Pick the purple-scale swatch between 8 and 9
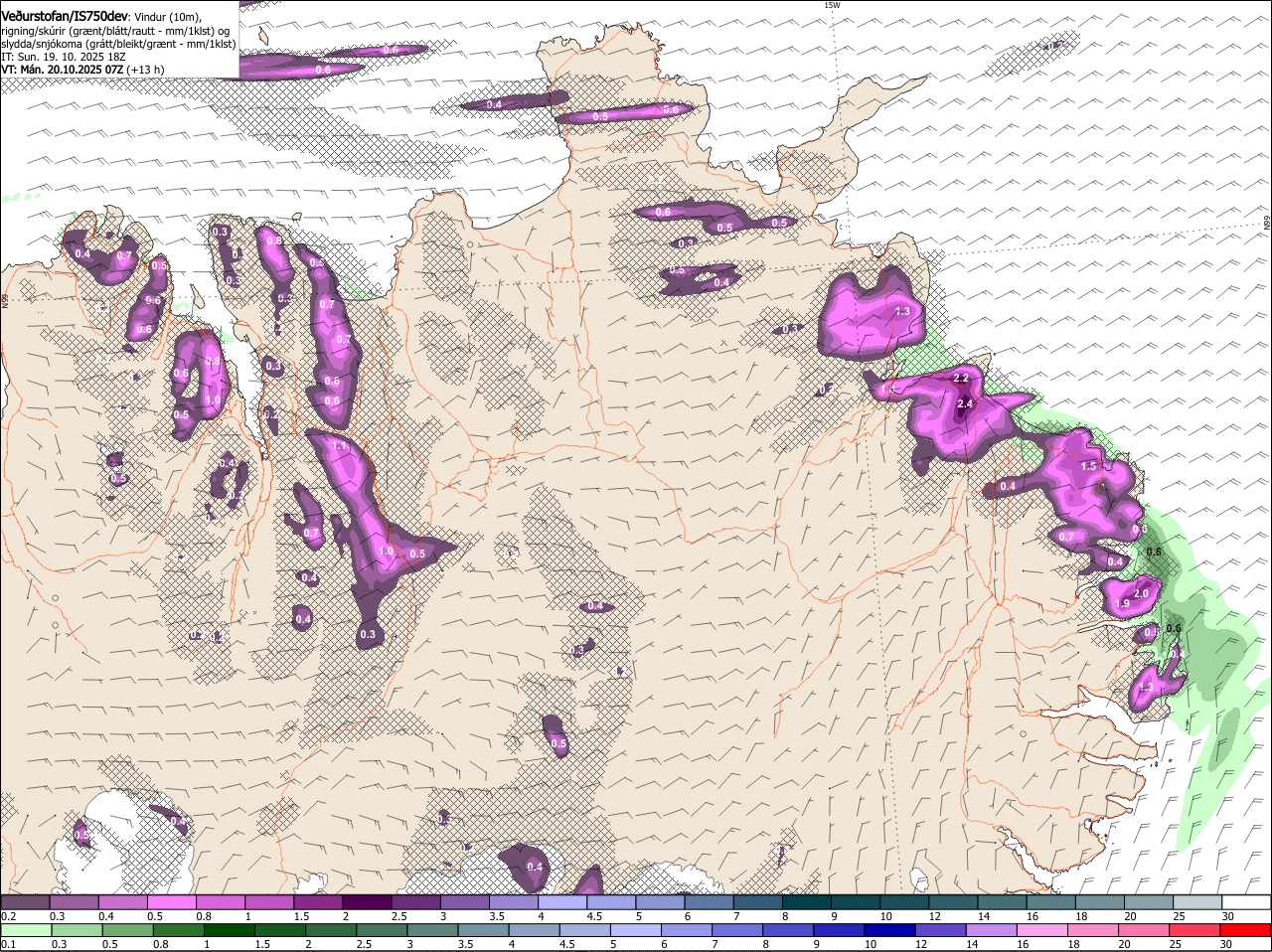This screenshot has height=952, width=1272. pos(807,902)
